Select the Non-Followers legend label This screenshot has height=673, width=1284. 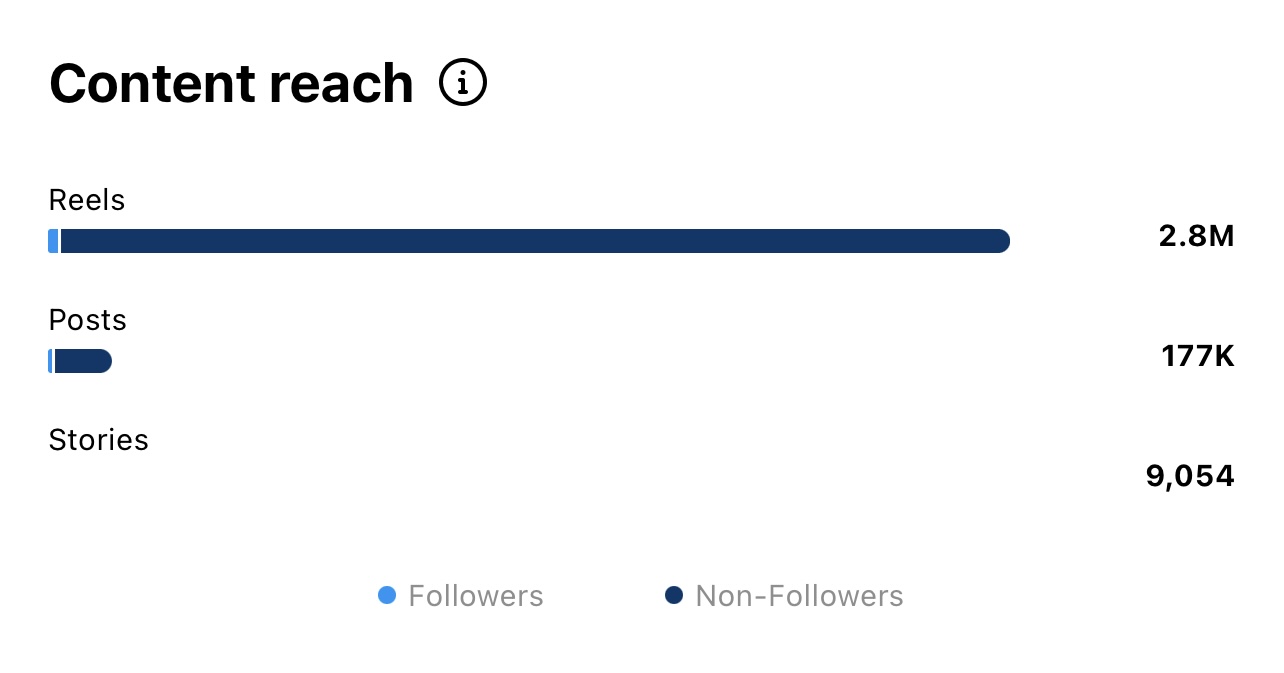point(799,596)
